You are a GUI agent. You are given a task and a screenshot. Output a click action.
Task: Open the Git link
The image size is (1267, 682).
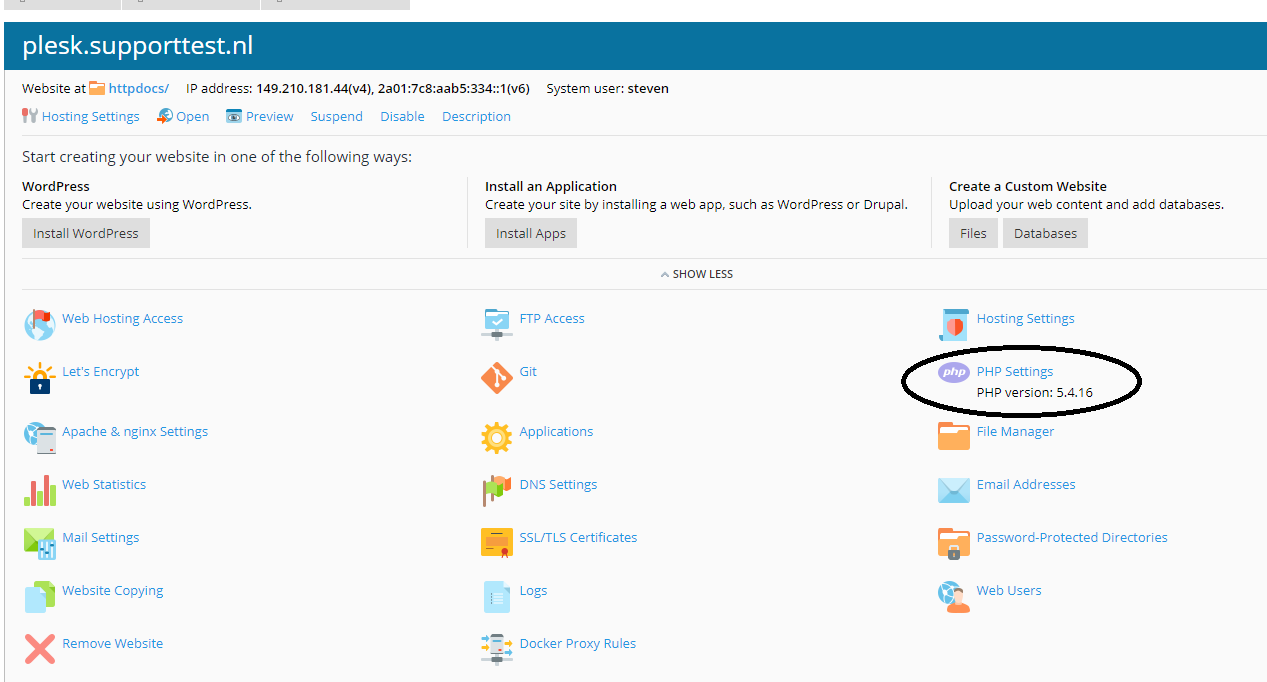tap(528, 371)
